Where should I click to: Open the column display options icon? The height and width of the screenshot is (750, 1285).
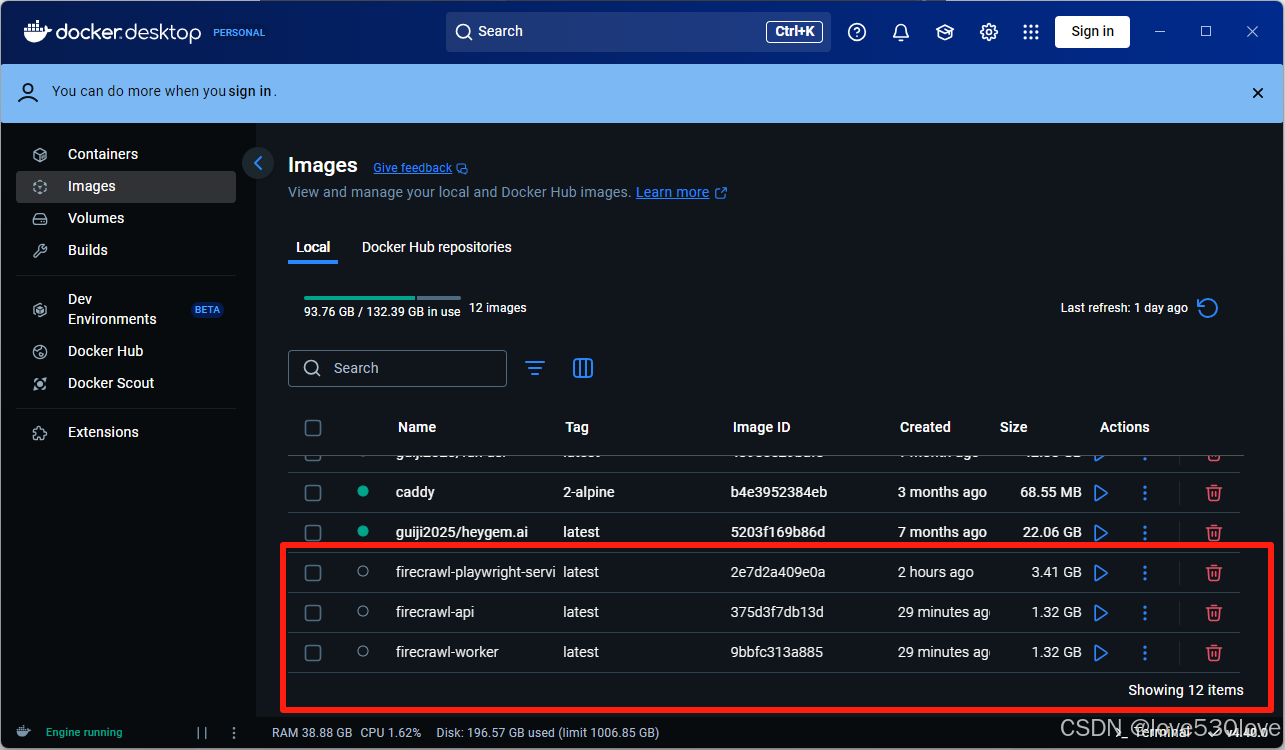point(583,368)
